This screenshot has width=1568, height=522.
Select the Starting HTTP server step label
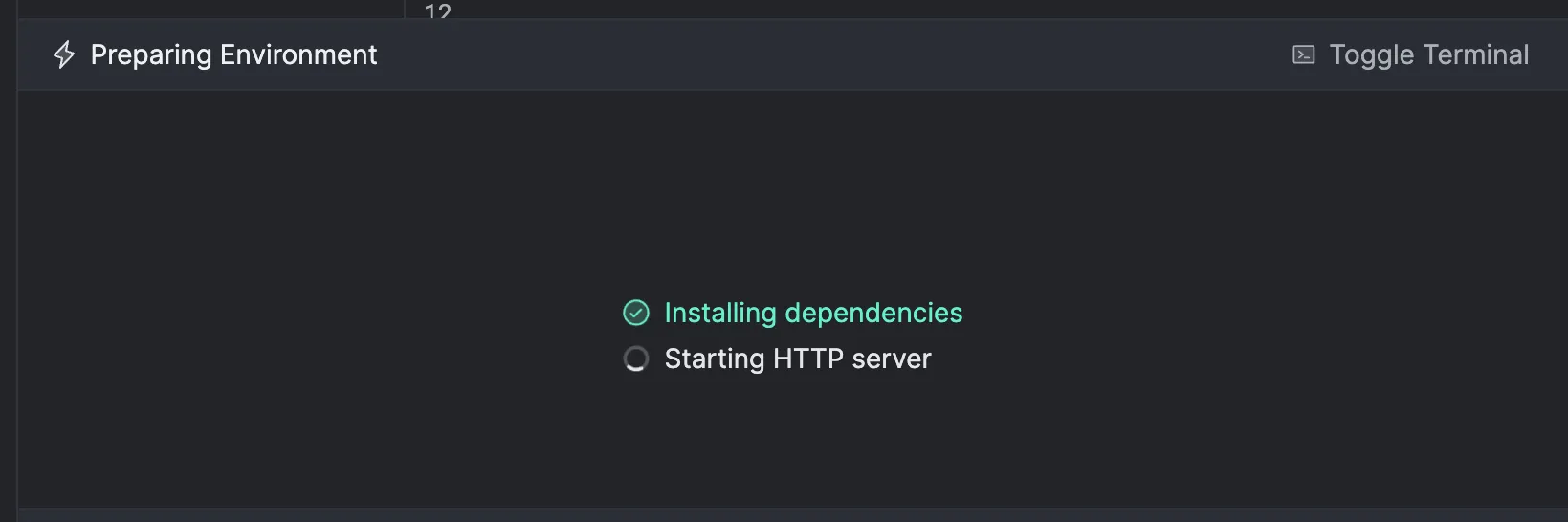[x=798, y=359]
